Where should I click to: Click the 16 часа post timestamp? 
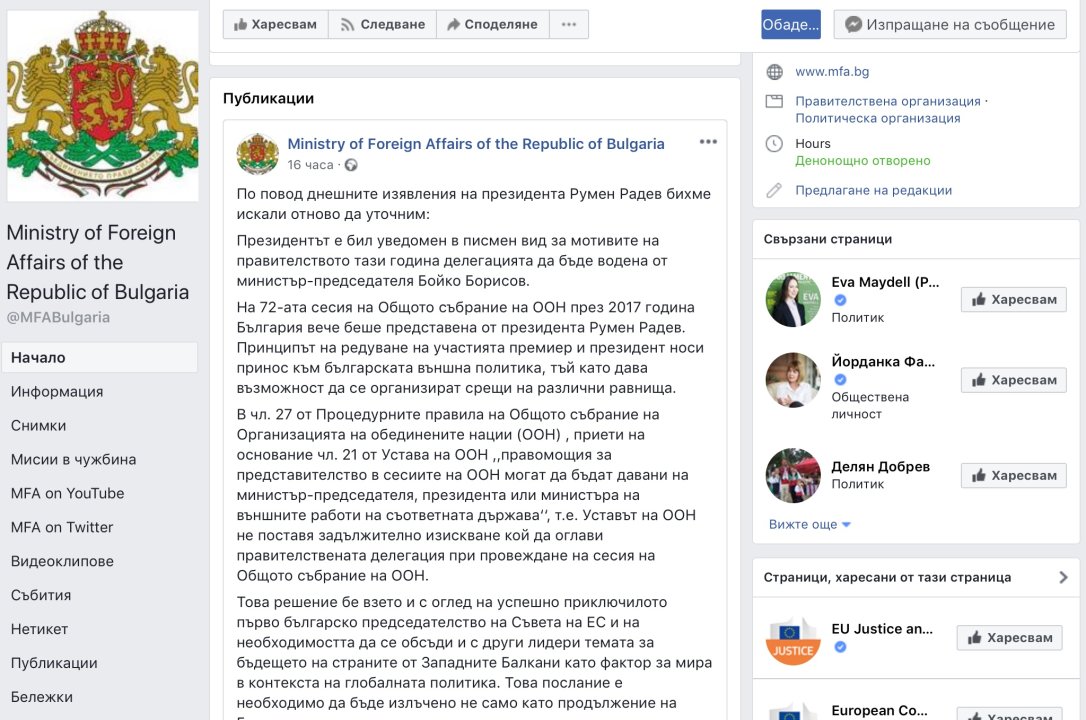[x=310, y=165]
